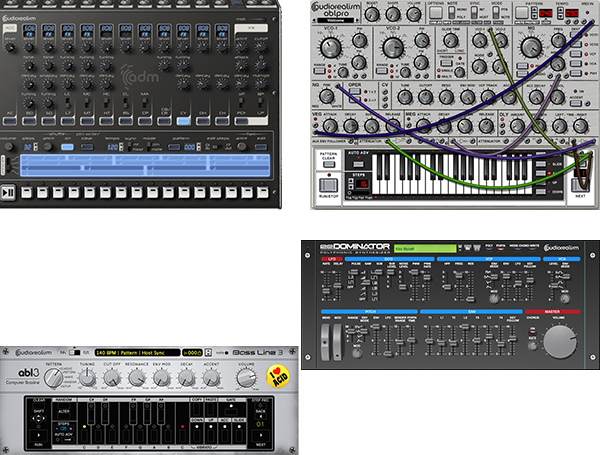Image resolution: width=600 pixels, height=455 pixels.
Task: Click the first step button in ADM sequencer
Action: (26, 192)
